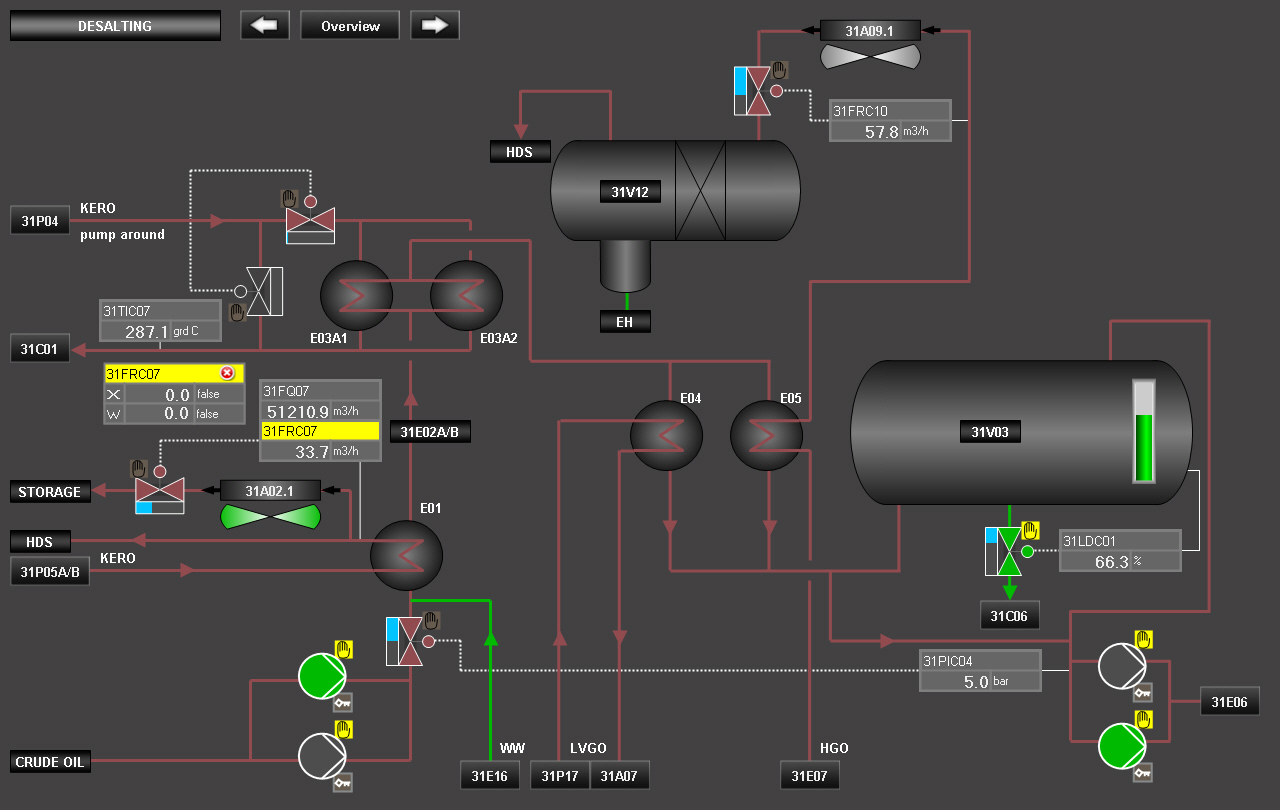Image resolution: width=1280 pixels, height=810 pixels.
Task: Select the 31FQ07 totalizer value
Action: [x=297, y=411]
